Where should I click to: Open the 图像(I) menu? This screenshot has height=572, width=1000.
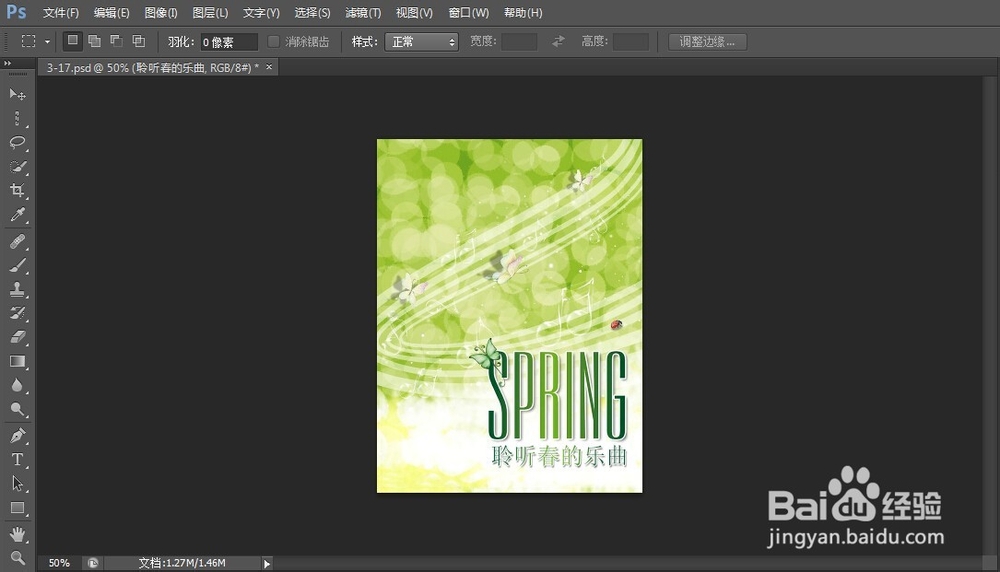(x=161, y=13)
